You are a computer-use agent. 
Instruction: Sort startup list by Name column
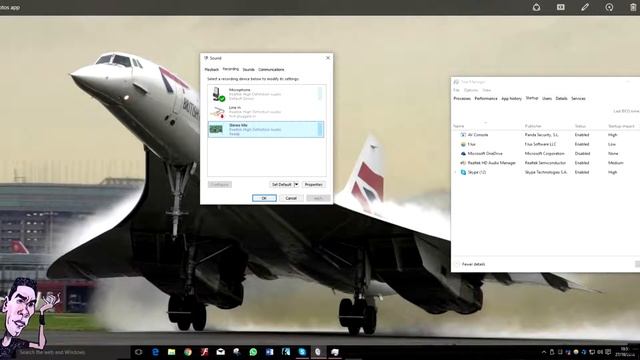tap(458, 126)
